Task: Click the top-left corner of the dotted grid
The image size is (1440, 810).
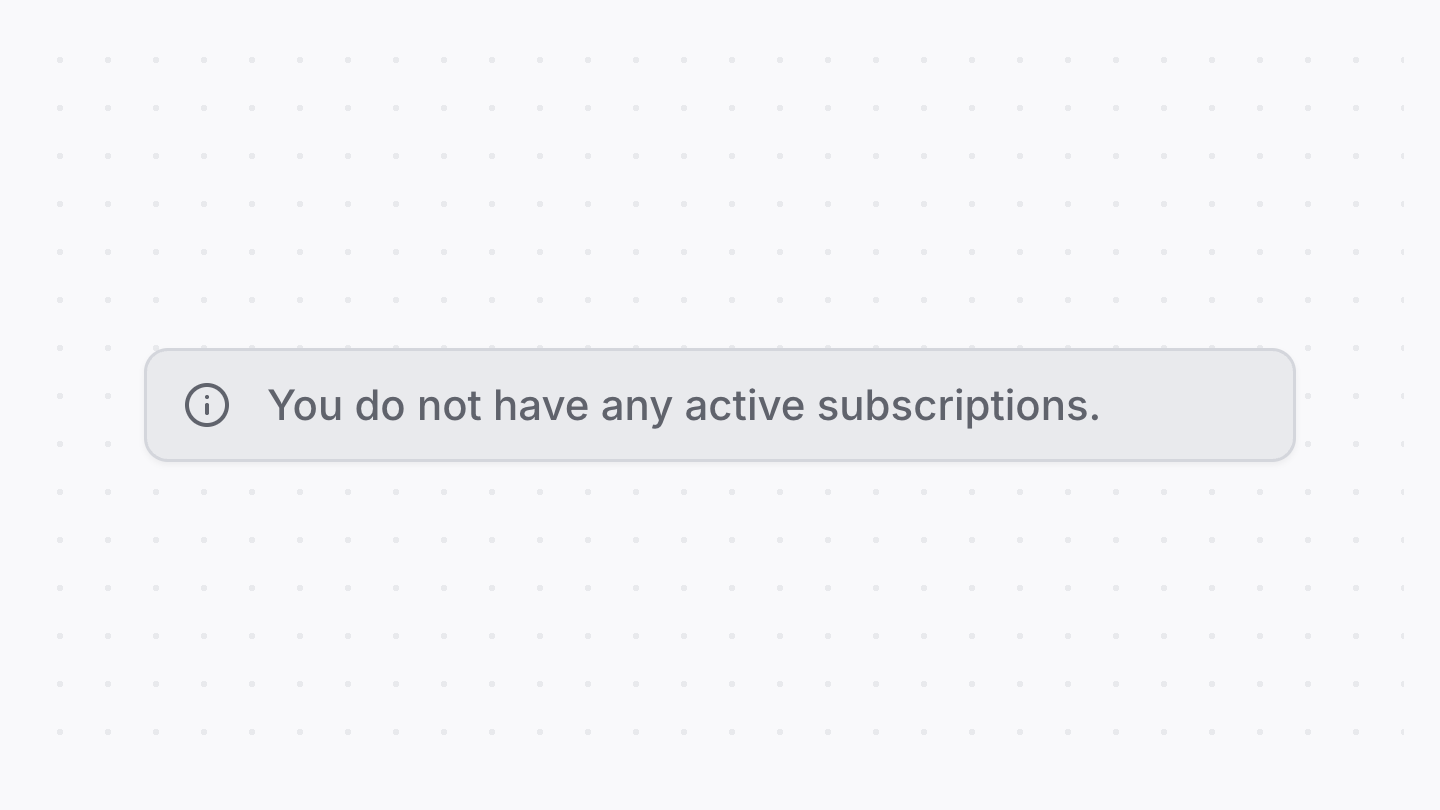Action: point(60,60)
